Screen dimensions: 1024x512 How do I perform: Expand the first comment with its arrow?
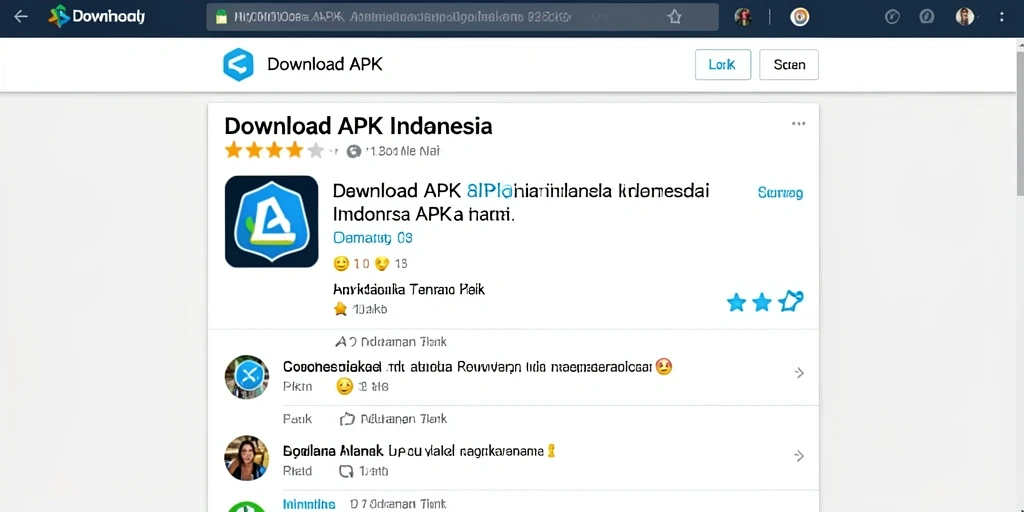coord(799,373)
